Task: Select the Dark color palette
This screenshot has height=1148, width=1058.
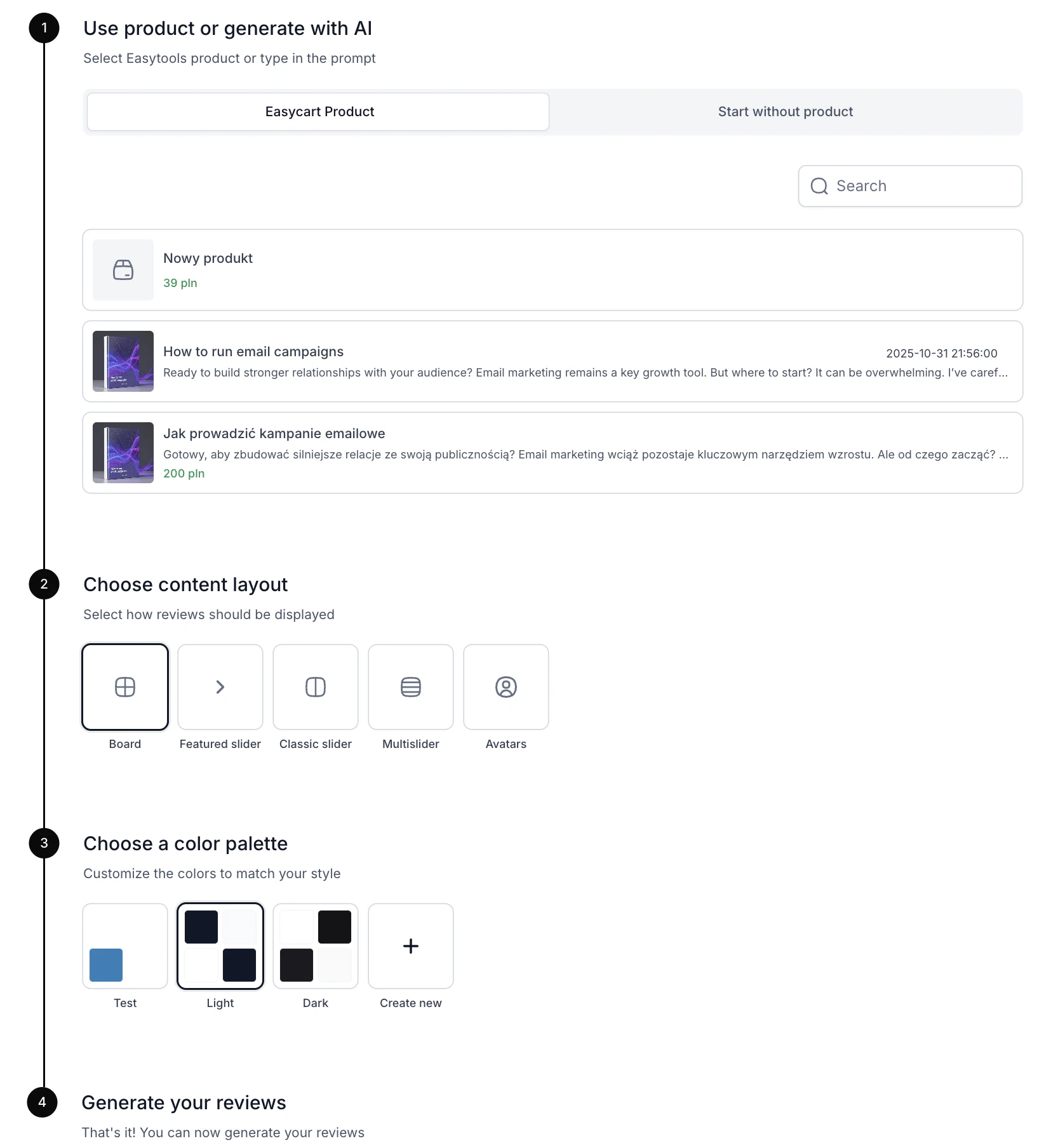Action: click(x=316, y=946)
